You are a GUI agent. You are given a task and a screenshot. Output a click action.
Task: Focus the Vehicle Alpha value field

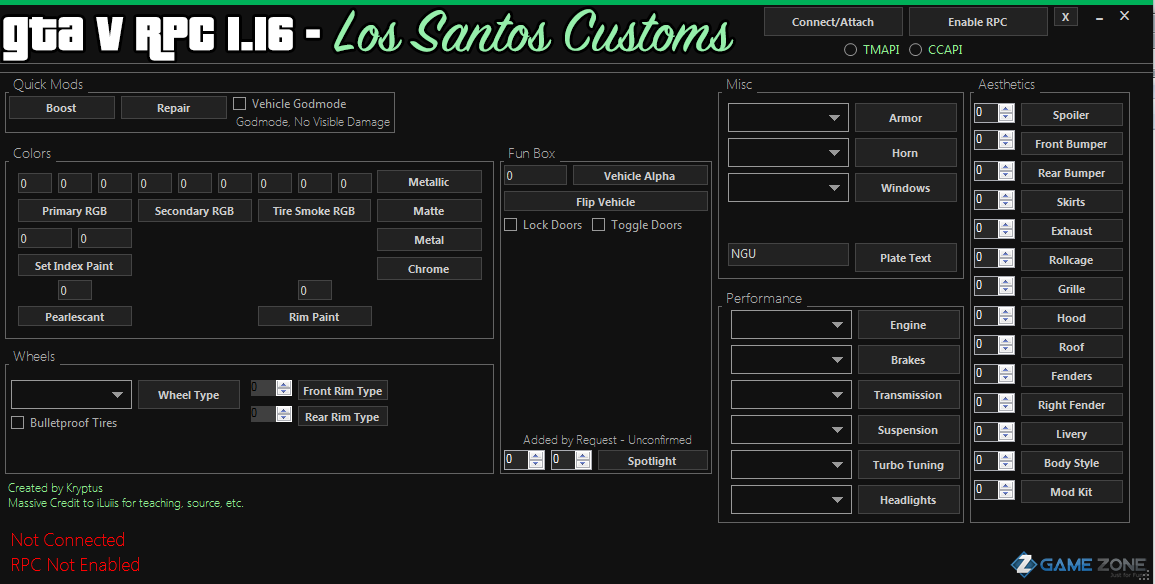click(536, 175)
